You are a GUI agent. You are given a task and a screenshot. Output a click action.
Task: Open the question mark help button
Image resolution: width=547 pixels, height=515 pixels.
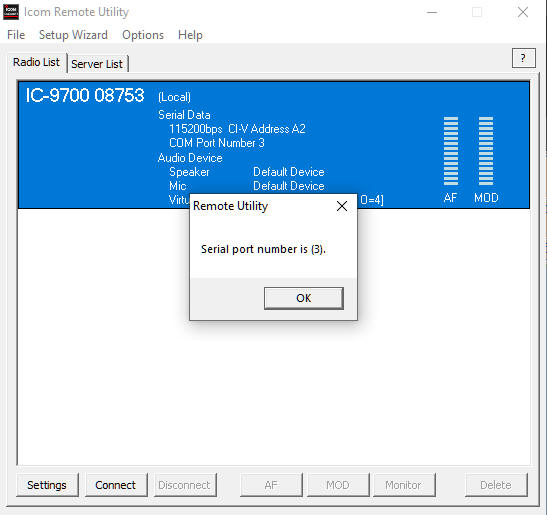523,58
